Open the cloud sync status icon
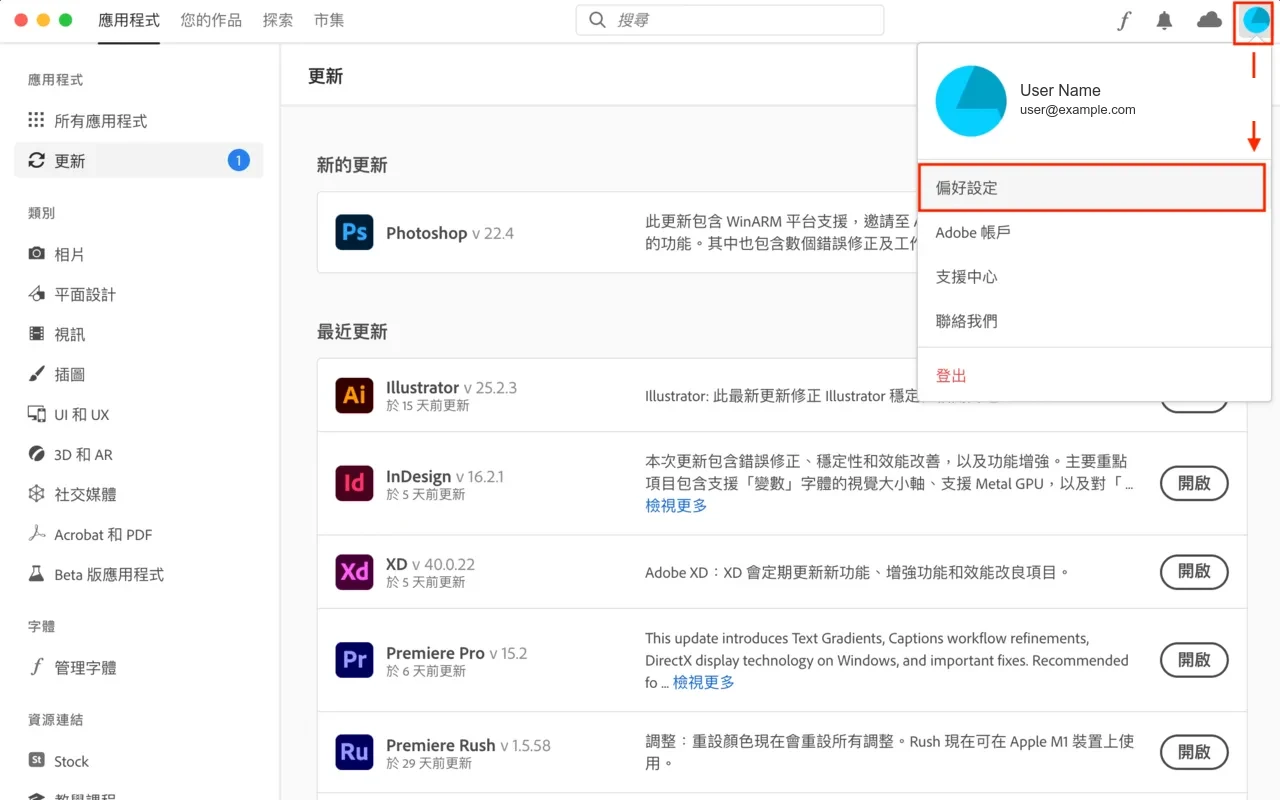1280x800 pixels. point(1209,20)
